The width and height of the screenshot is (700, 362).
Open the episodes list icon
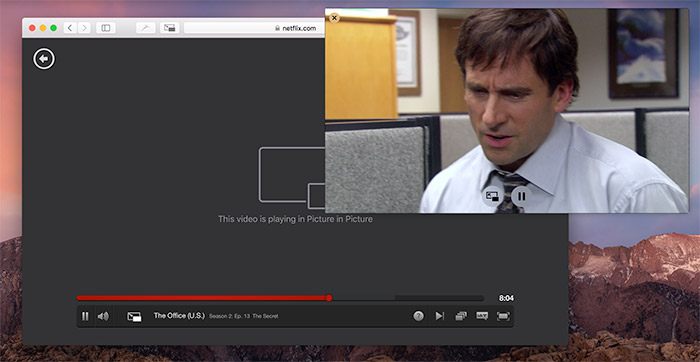(x=461, y=316)
